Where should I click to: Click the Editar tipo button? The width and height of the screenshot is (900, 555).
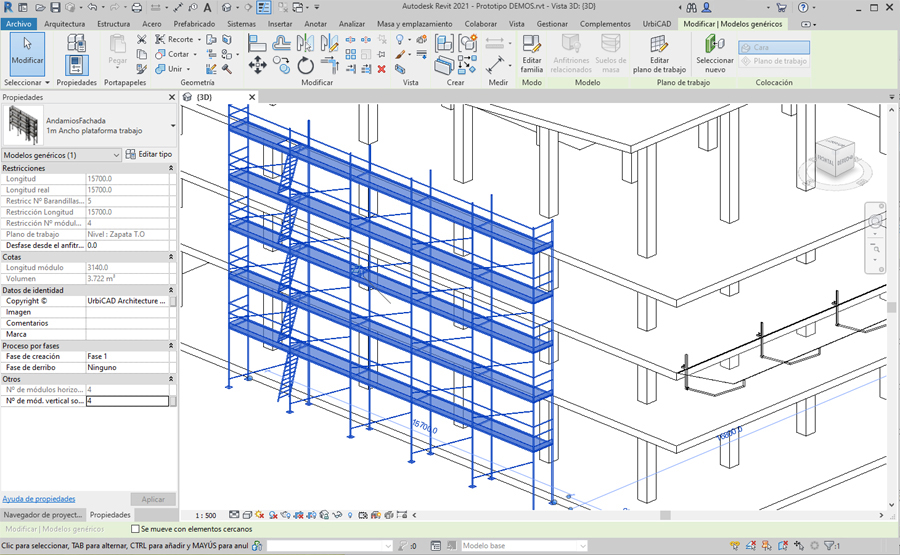coord(148,155)
